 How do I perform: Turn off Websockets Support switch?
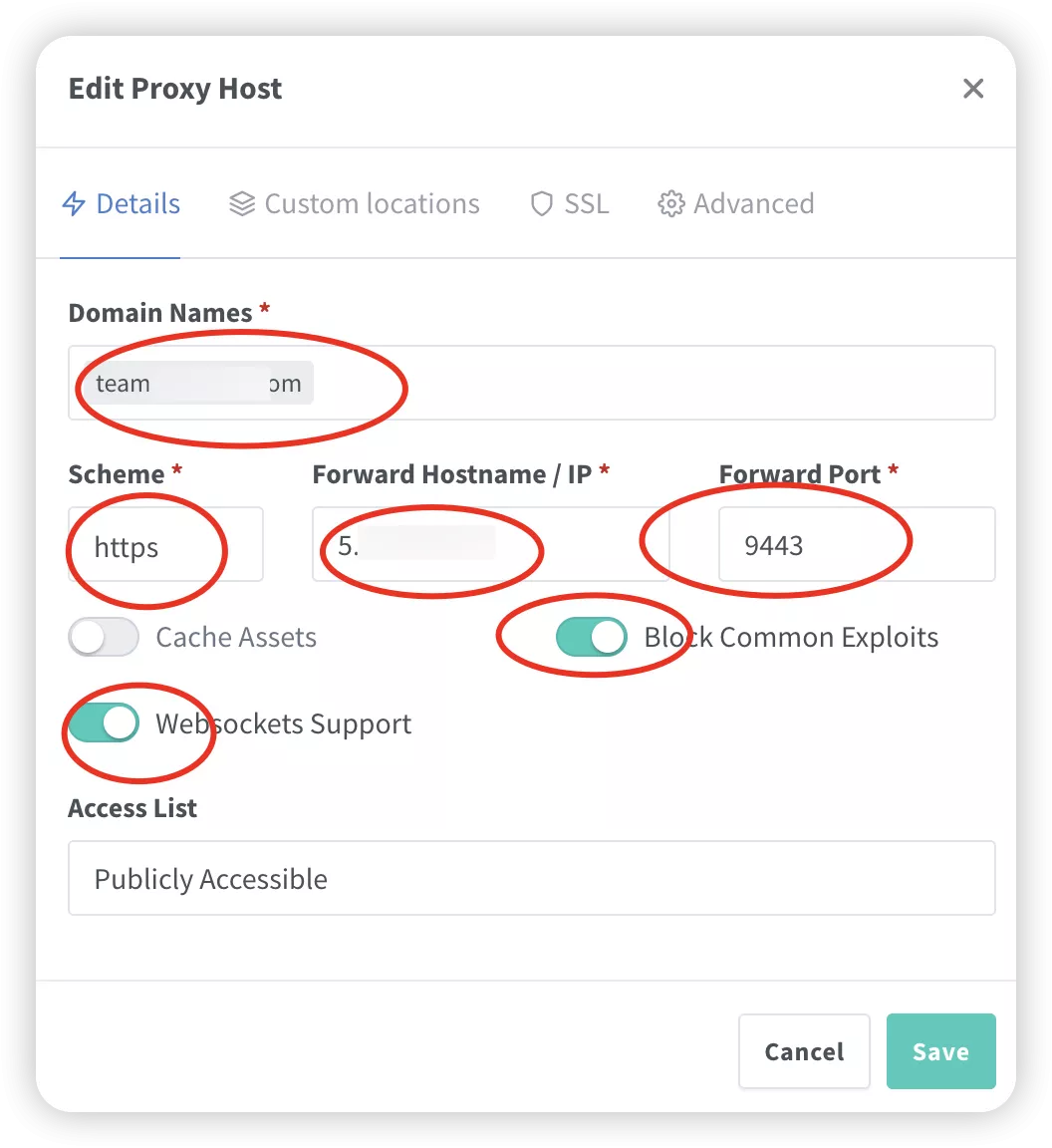click(104, 723)
